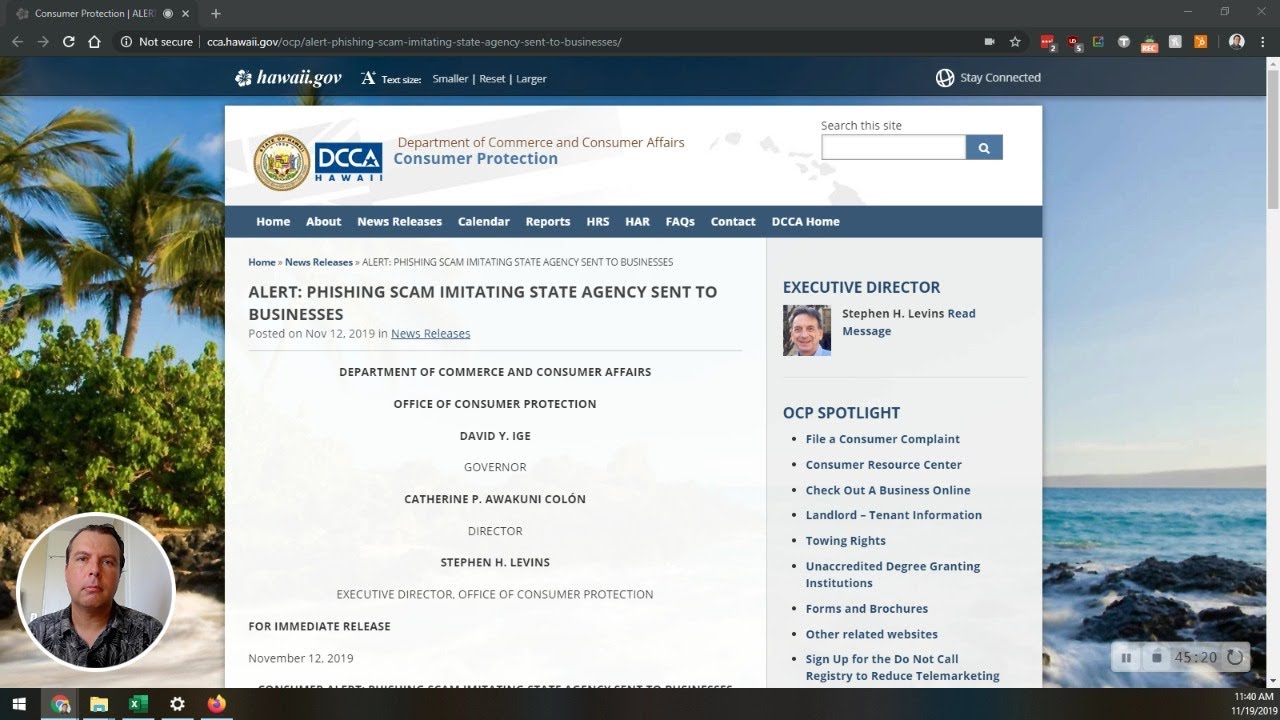Click the camera icon in address bar
The width and height of the screenshot is (1280, 720).
(990, 42)
